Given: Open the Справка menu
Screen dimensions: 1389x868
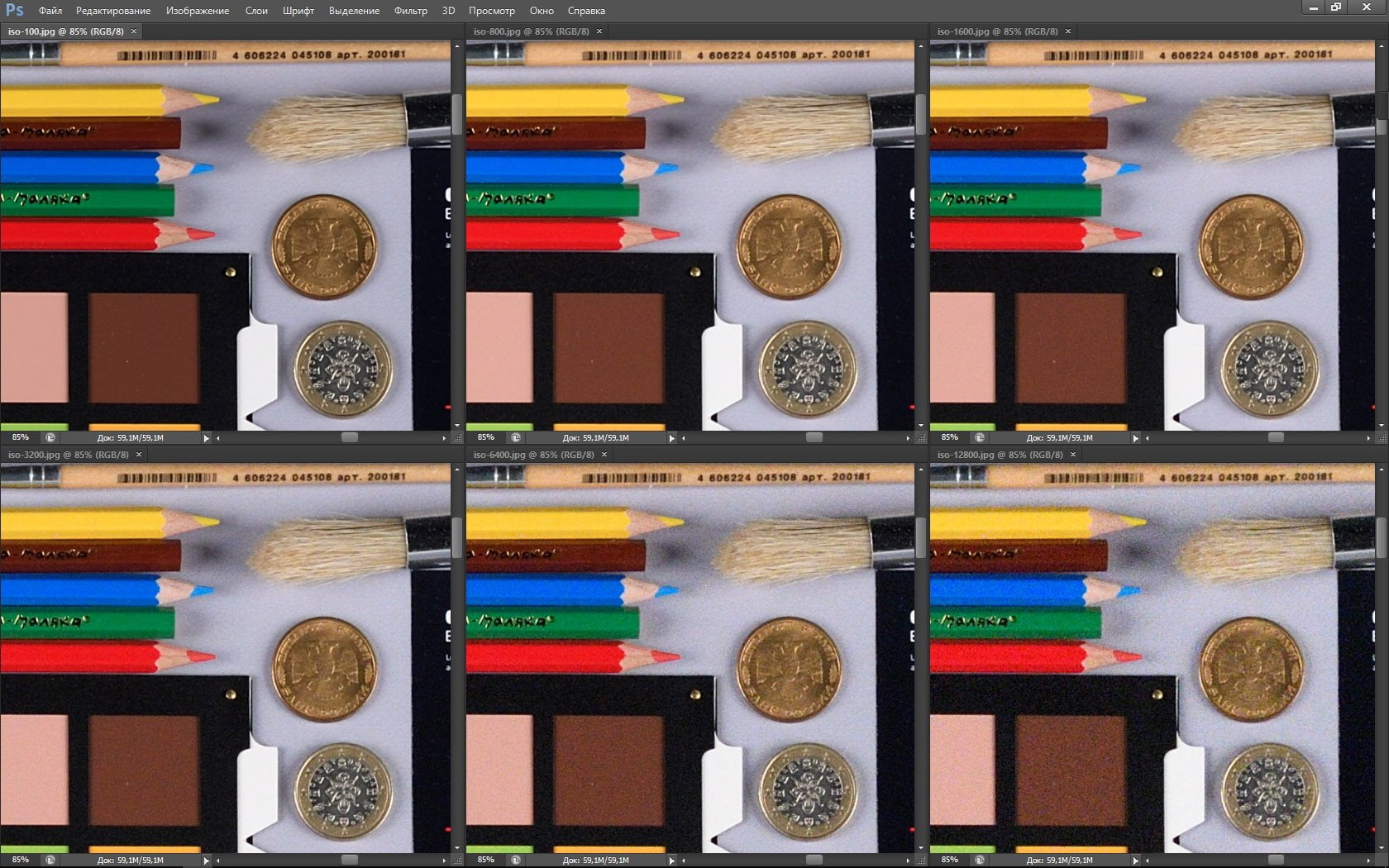Looking at the screenshot, I should (586, 11).
